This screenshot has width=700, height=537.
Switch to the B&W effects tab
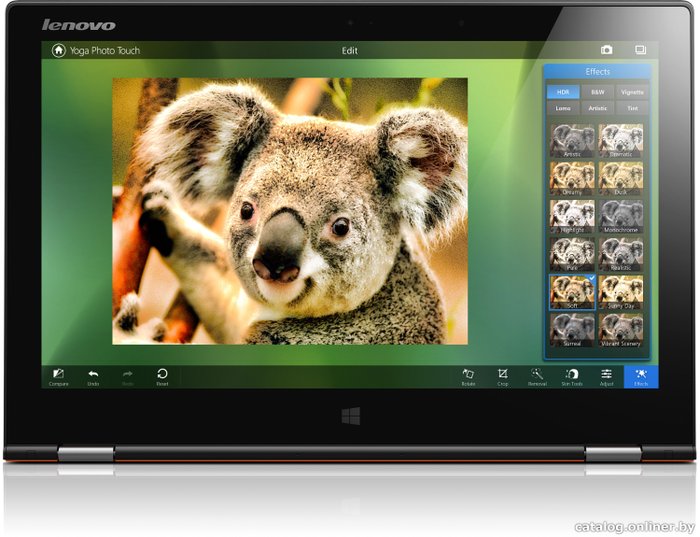598,92
